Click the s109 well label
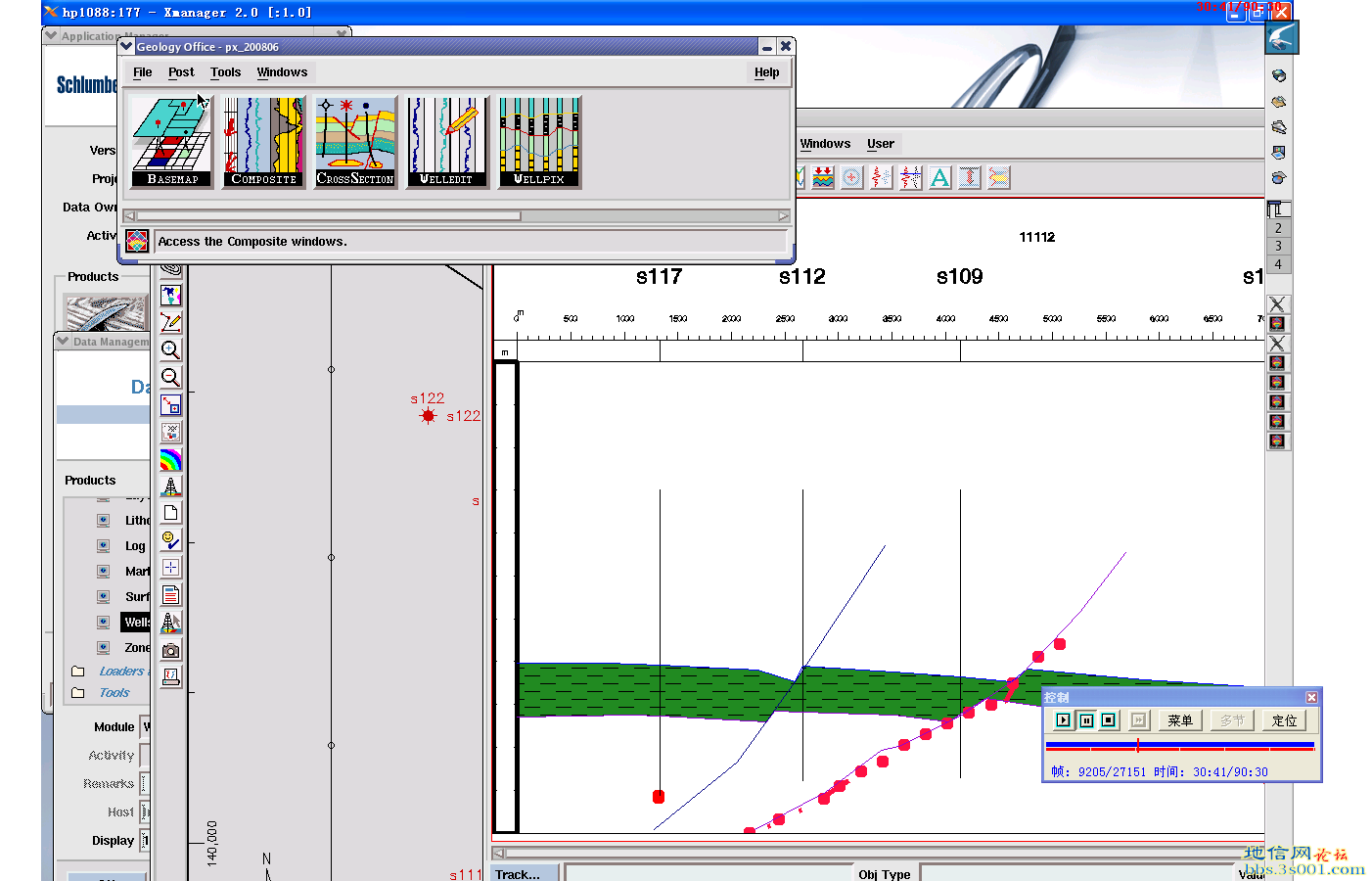 click(x=959, y=277)
